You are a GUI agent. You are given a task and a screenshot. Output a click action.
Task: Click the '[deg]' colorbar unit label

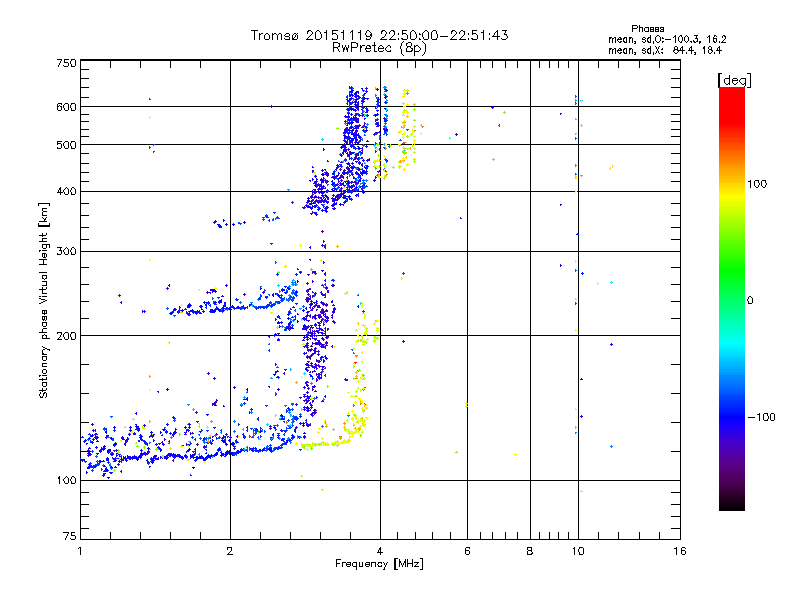tap(734, 80)
